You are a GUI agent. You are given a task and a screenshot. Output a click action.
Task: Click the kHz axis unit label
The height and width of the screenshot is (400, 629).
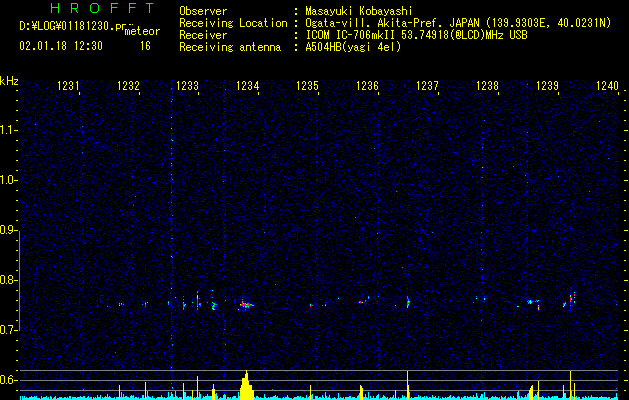coord(9,81)
